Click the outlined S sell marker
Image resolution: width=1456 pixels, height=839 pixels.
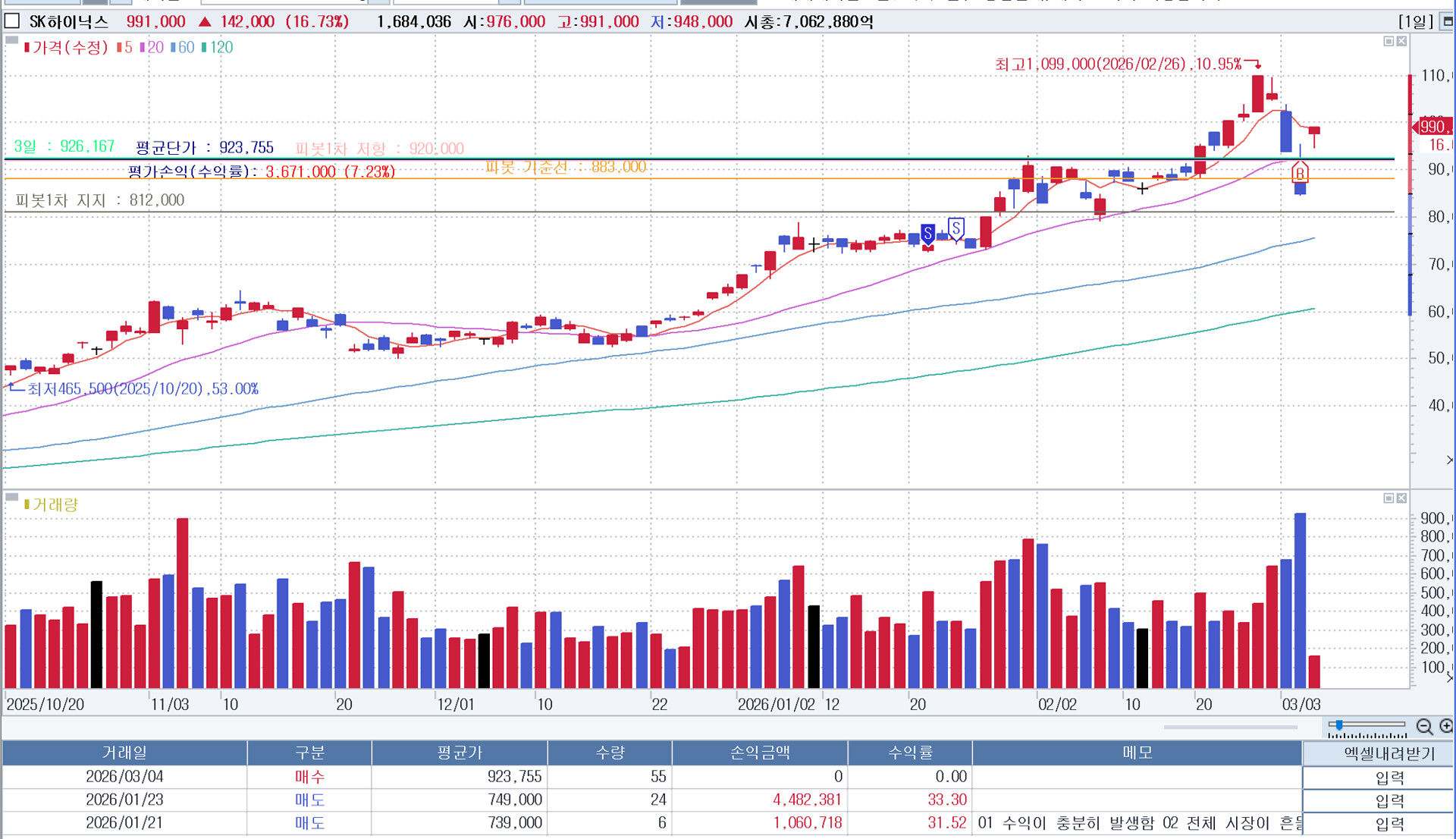click(x=956, y=228)
